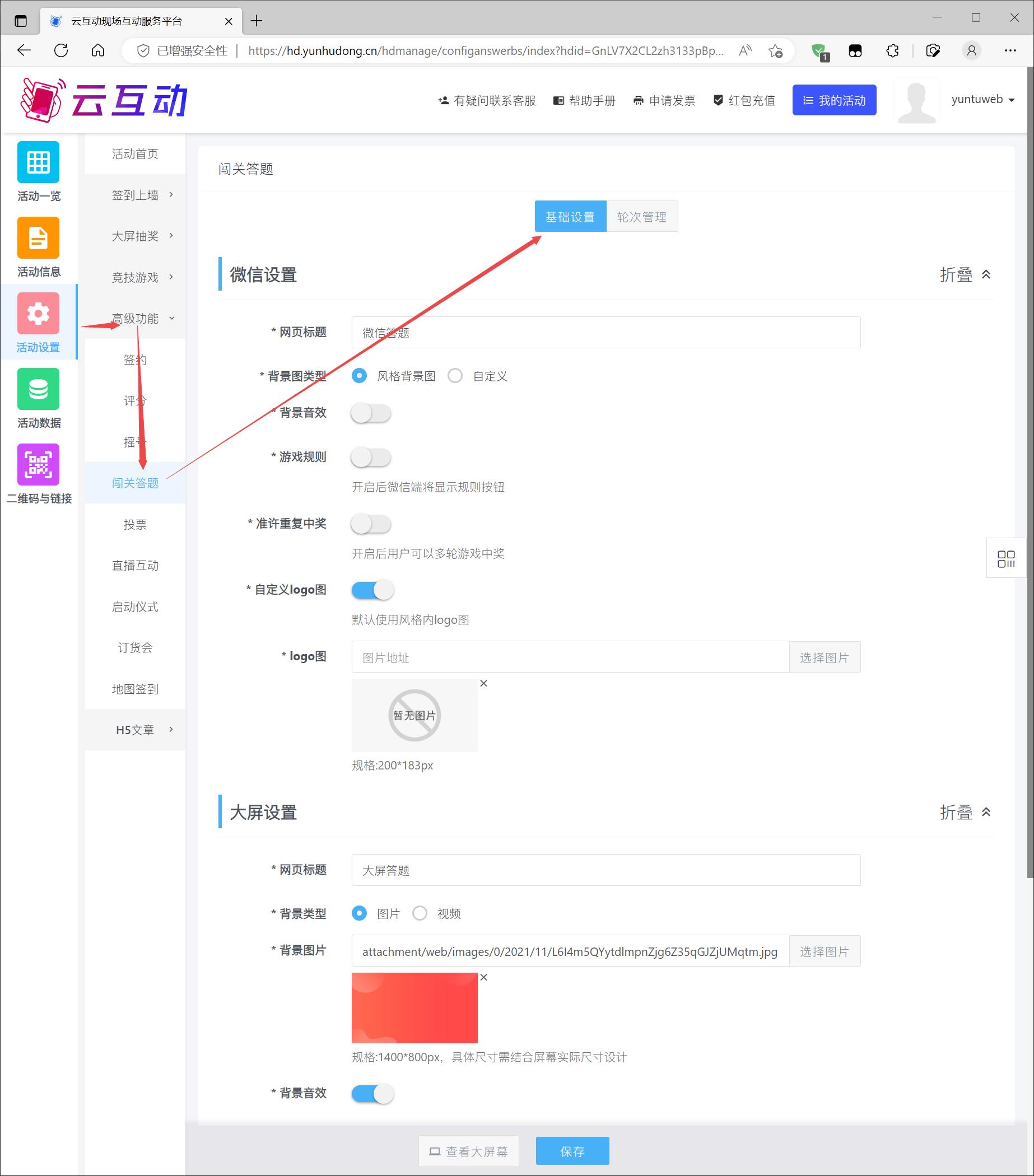This screenshot has height=1176, width=1034.
Task: Switch to the 轮次管理 tab
Action: [641, 217]
